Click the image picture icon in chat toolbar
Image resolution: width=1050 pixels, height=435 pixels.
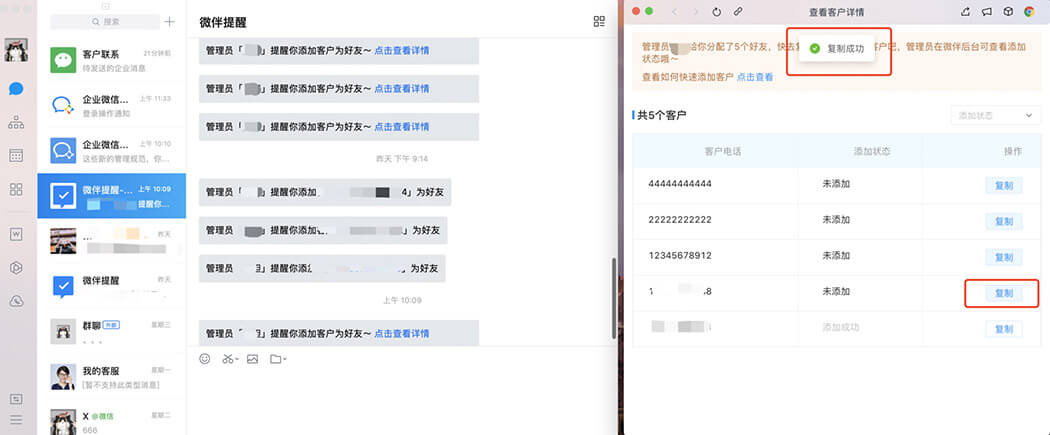point(253,359)
